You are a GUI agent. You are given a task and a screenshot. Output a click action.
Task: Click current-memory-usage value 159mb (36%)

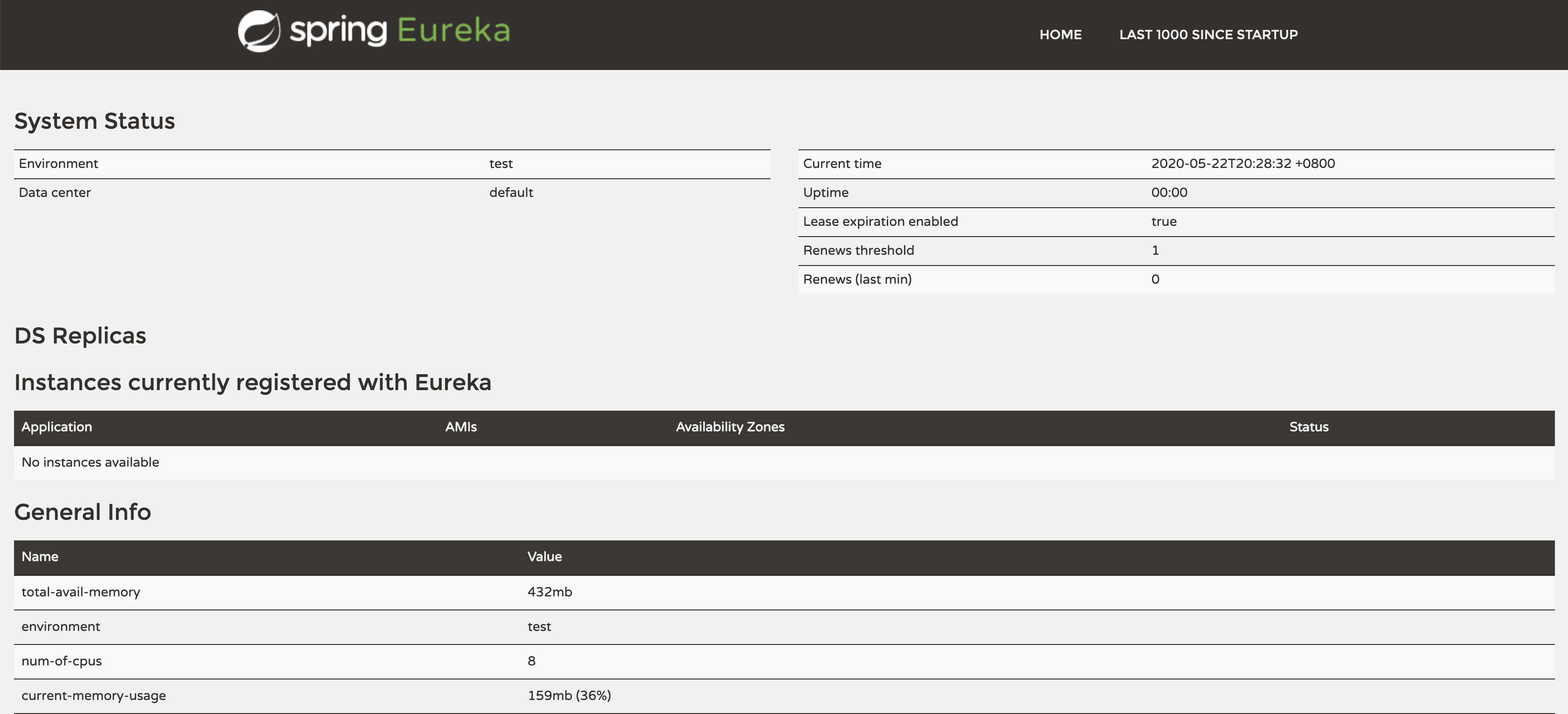pos(569,695)
